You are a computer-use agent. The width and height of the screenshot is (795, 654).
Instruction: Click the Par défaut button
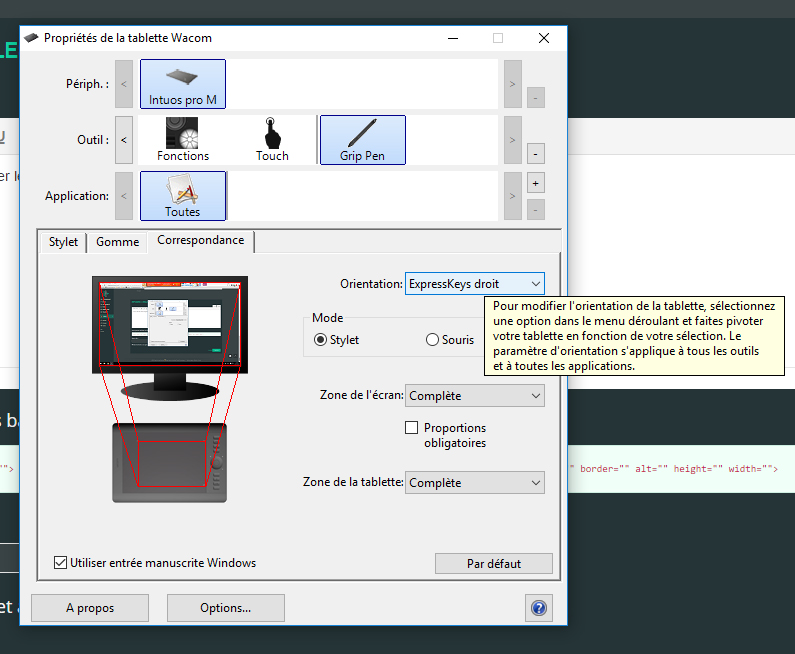tap(493, 563)
